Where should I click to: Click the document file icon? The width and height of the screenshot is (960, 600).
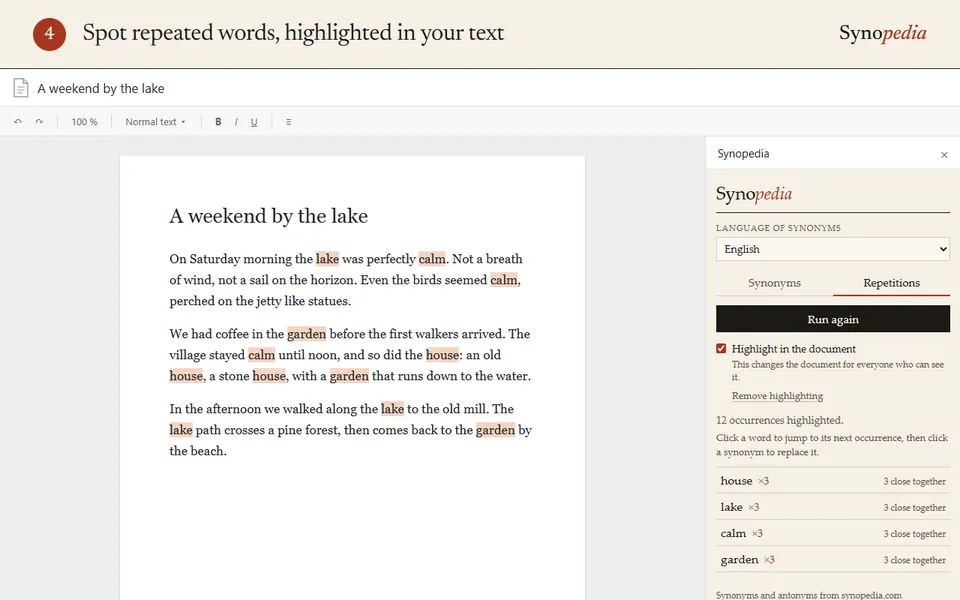pyautogui.click(x=21, y=88)
